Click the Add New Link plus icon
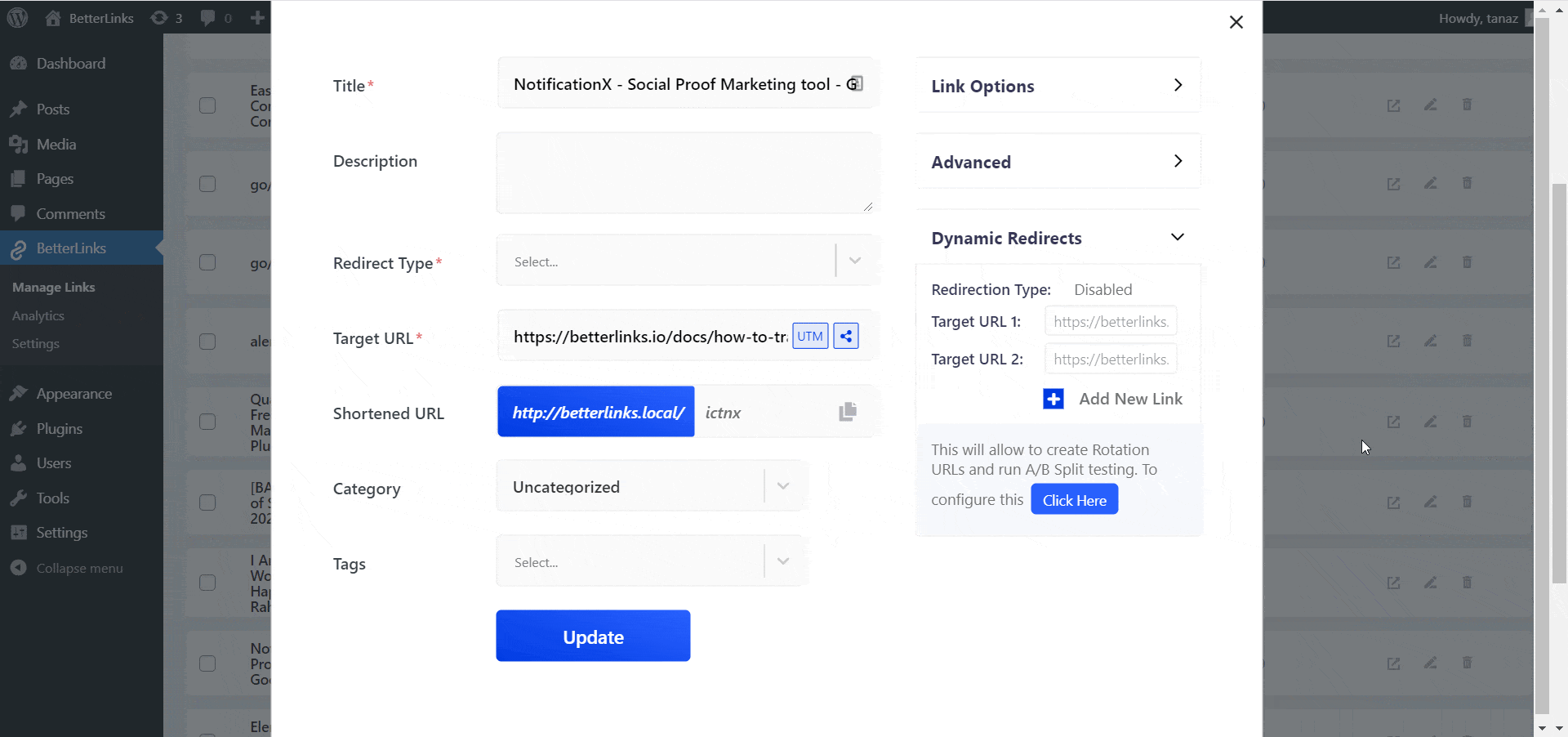The image size is (1568, 737). [x=1053, y=399]
